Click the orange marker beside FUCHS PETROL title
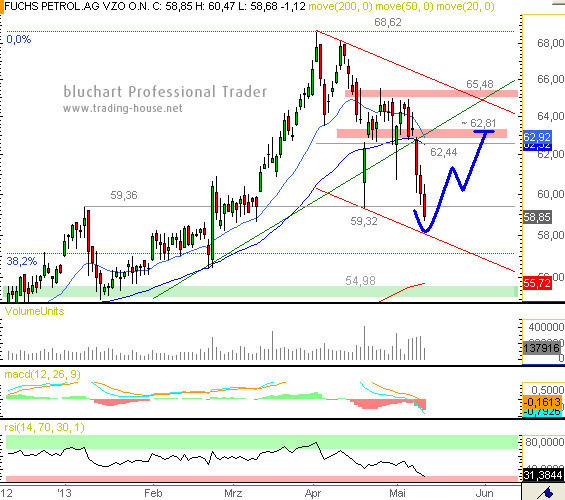 click(1, 6)
